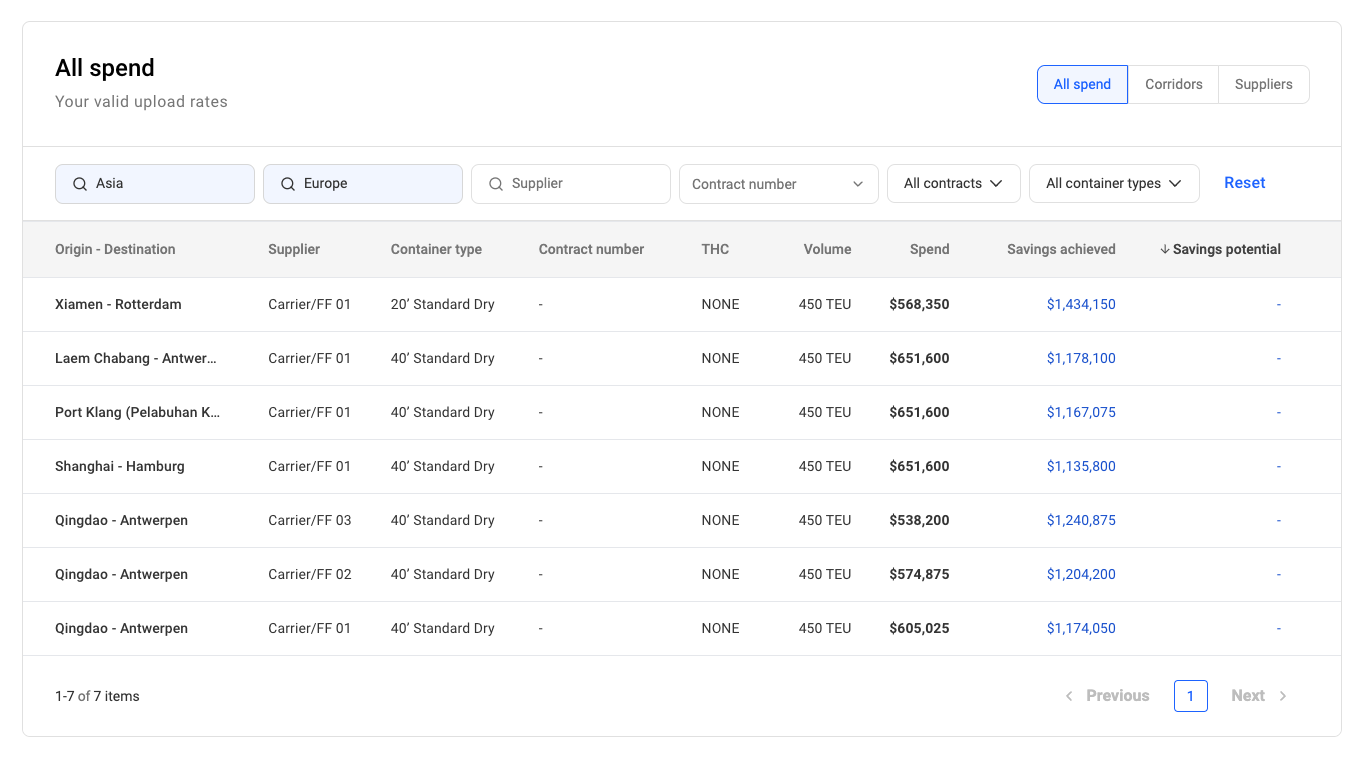Go to page 1 in pagination

(1190, 696)
